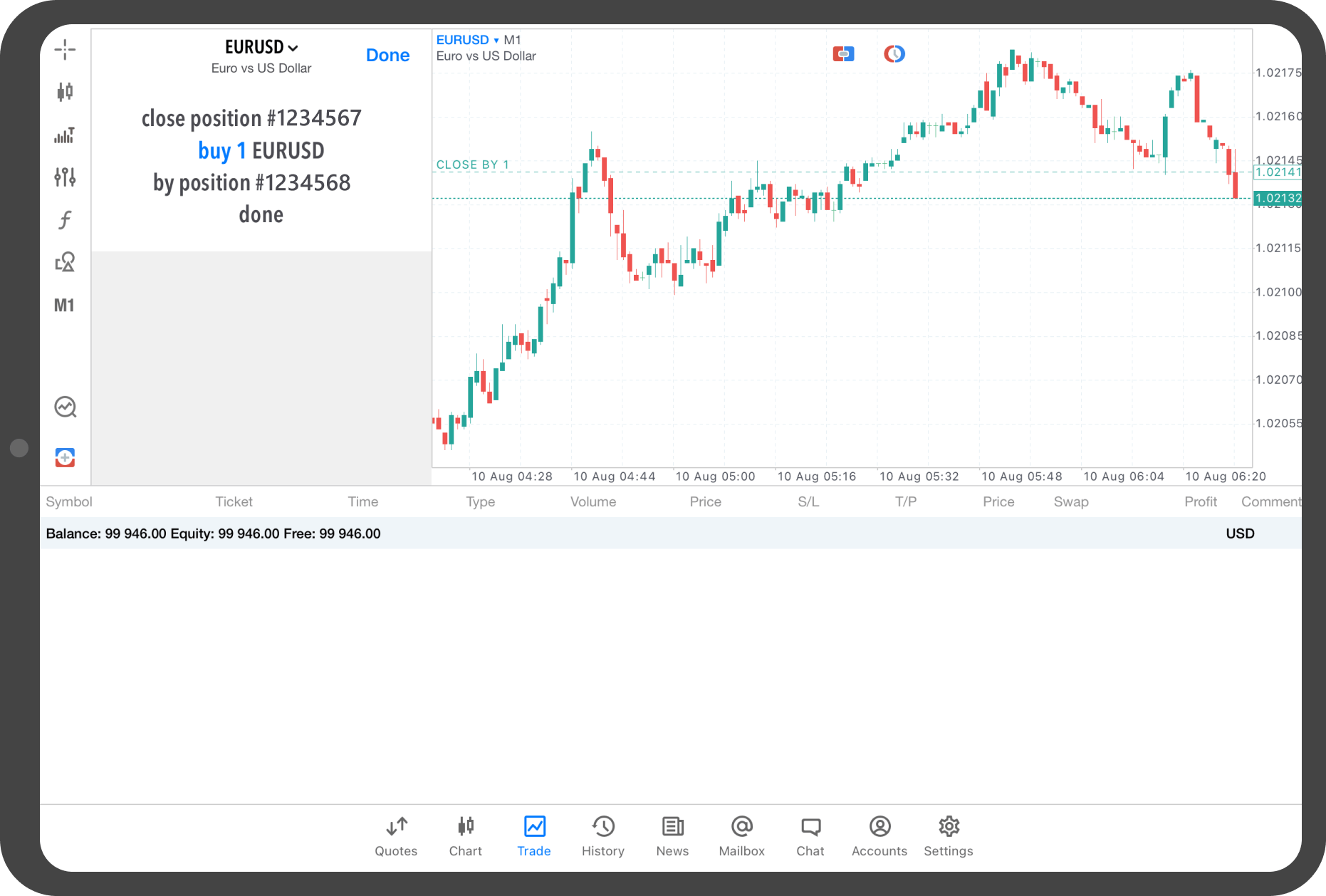Open the indicators function icon
Viewport: 1326px width, 896px height.
[x=65, y=220]
